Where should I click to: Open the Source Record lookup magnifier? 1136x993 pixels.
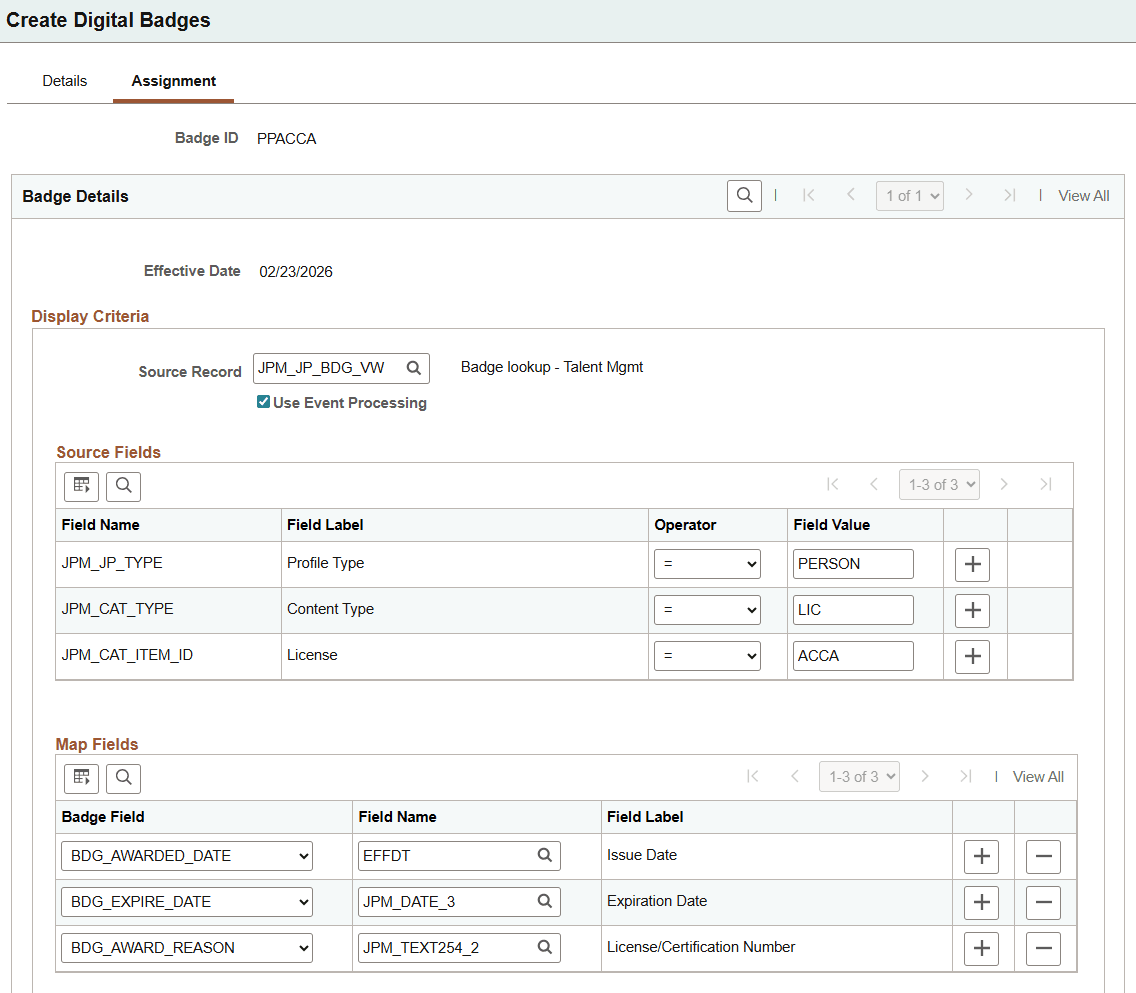[x=414, y=368]
